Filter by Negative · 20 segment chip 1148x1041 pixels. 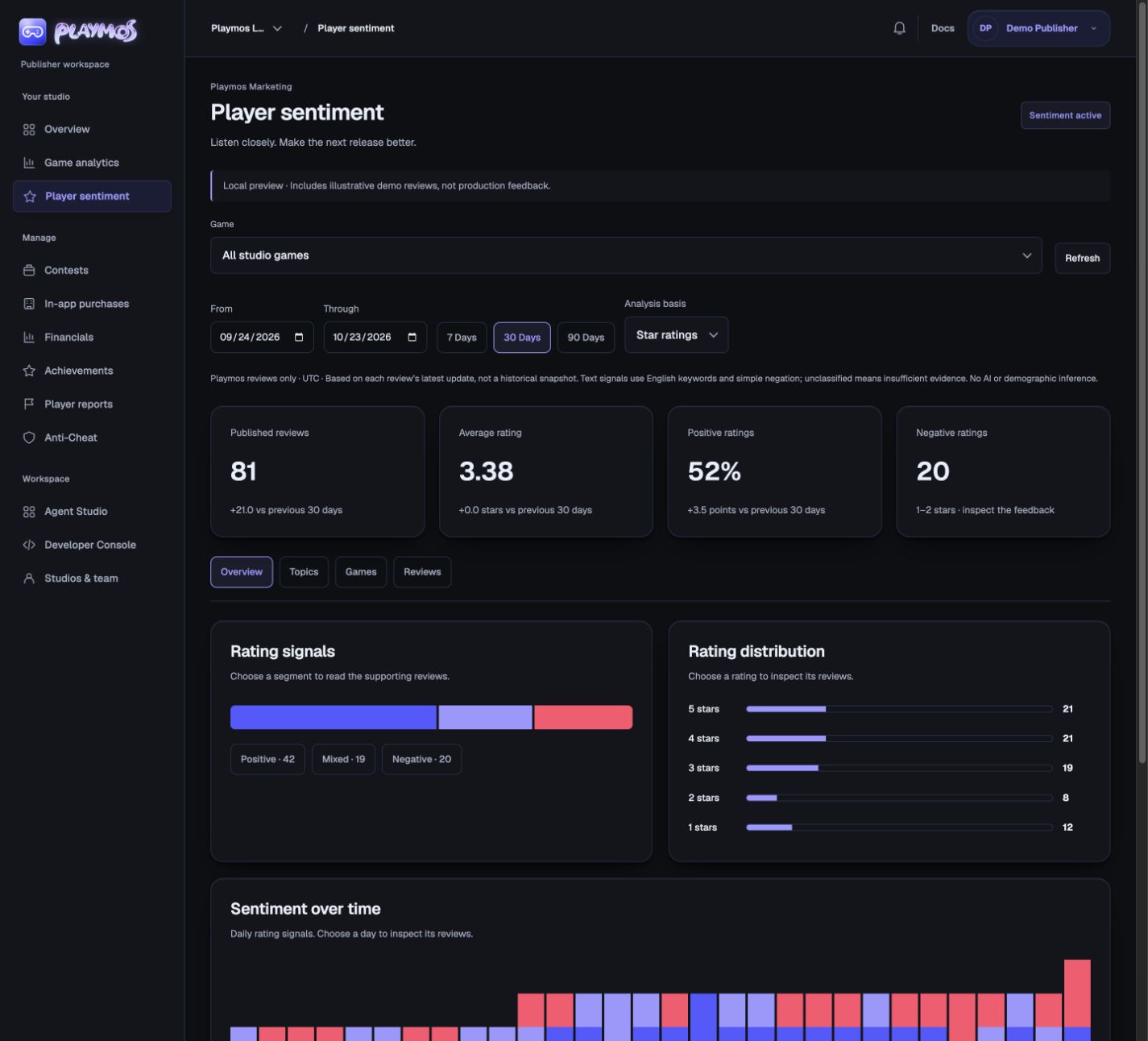pyautogui.click(x=421, y=759)
